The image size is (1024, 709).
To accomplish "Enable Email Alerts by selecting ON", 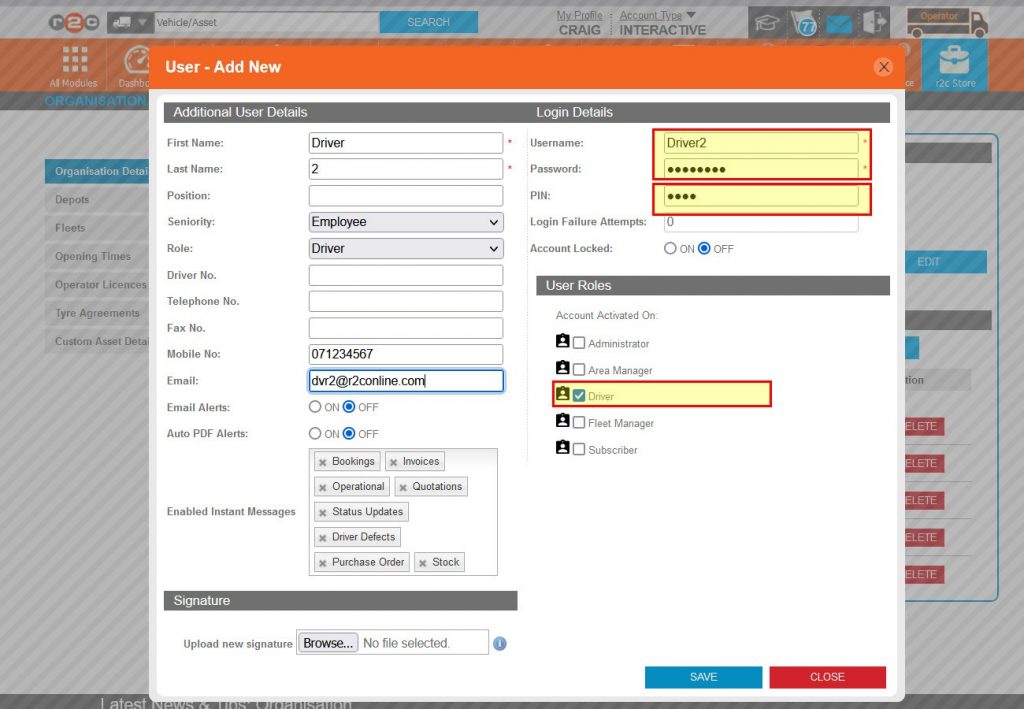I will (x=317, y=407).
